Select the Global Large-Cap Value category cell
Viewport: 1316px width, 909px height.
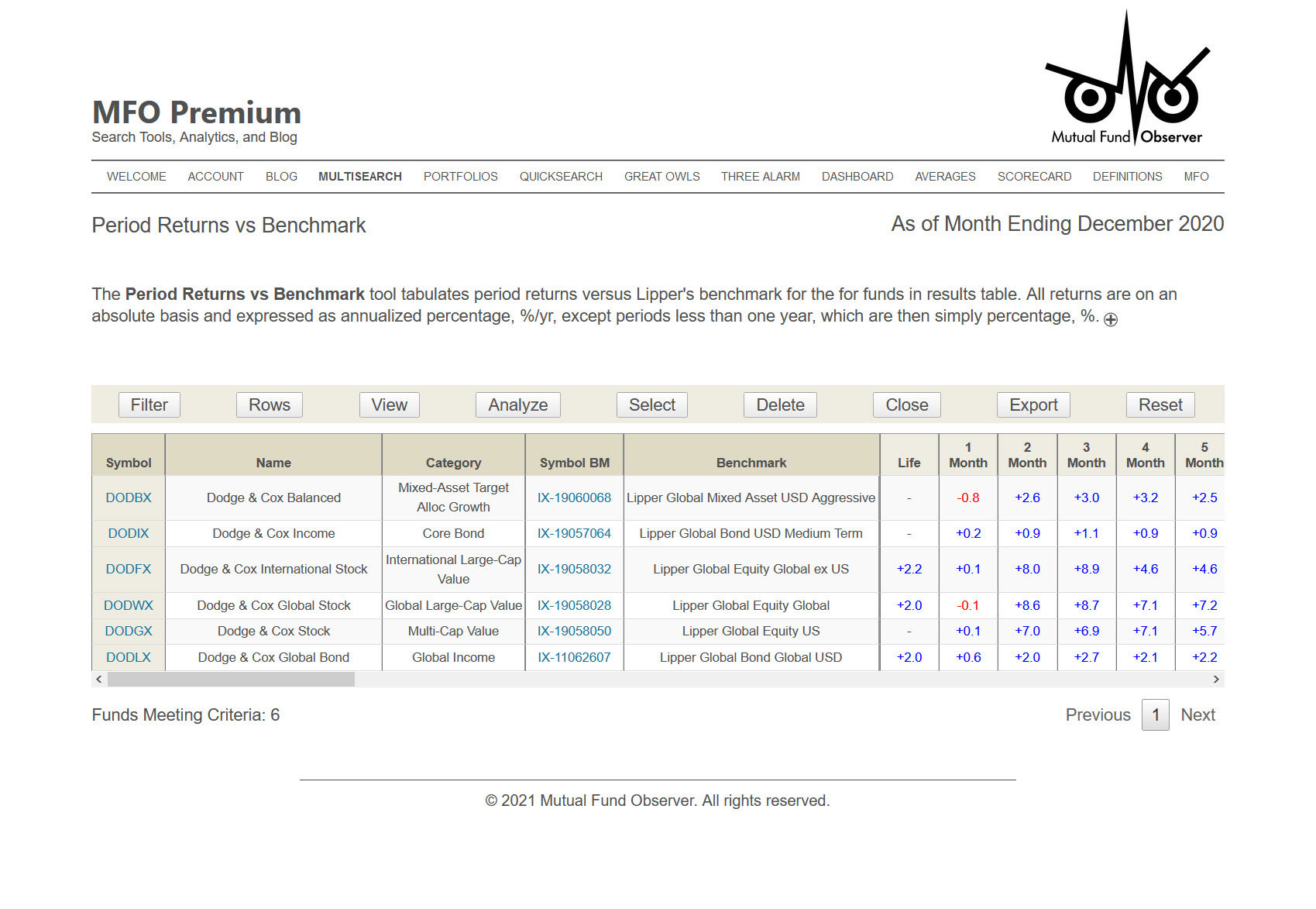454,606
